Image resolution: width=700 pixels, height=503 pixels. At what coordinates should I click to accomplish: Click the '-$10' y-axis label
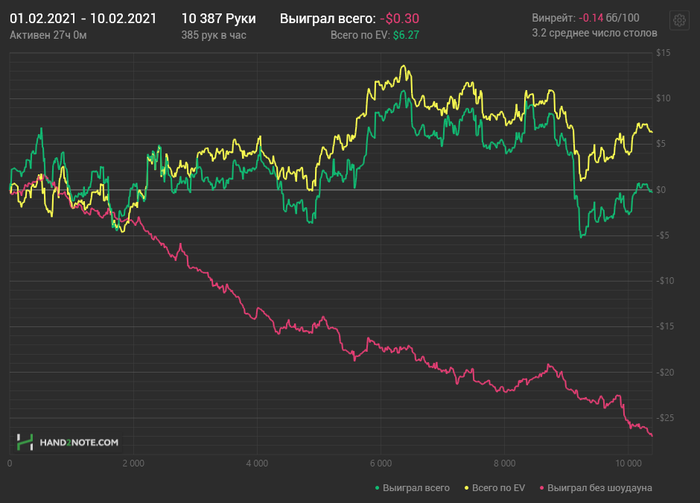[665, 281]
